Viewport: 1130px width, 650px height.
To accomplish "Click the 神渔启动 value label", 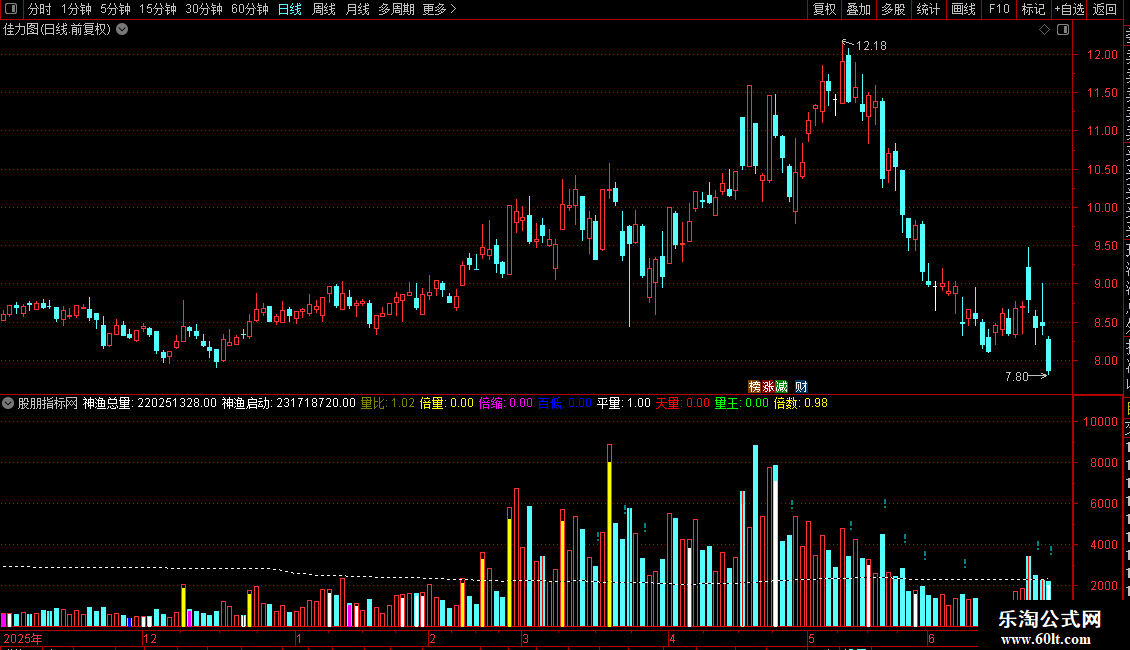I will click(x=288, y=404).
